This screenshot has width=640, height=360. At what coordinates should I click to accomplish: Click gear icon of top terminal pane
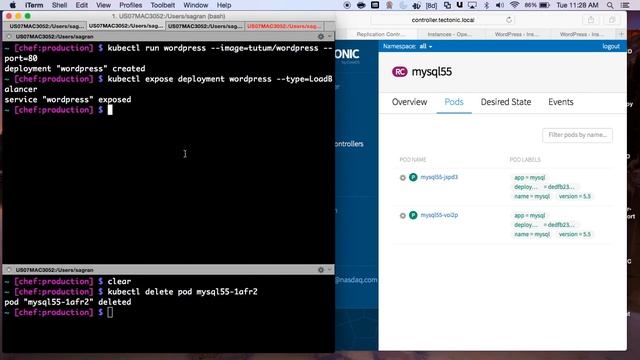321,37
